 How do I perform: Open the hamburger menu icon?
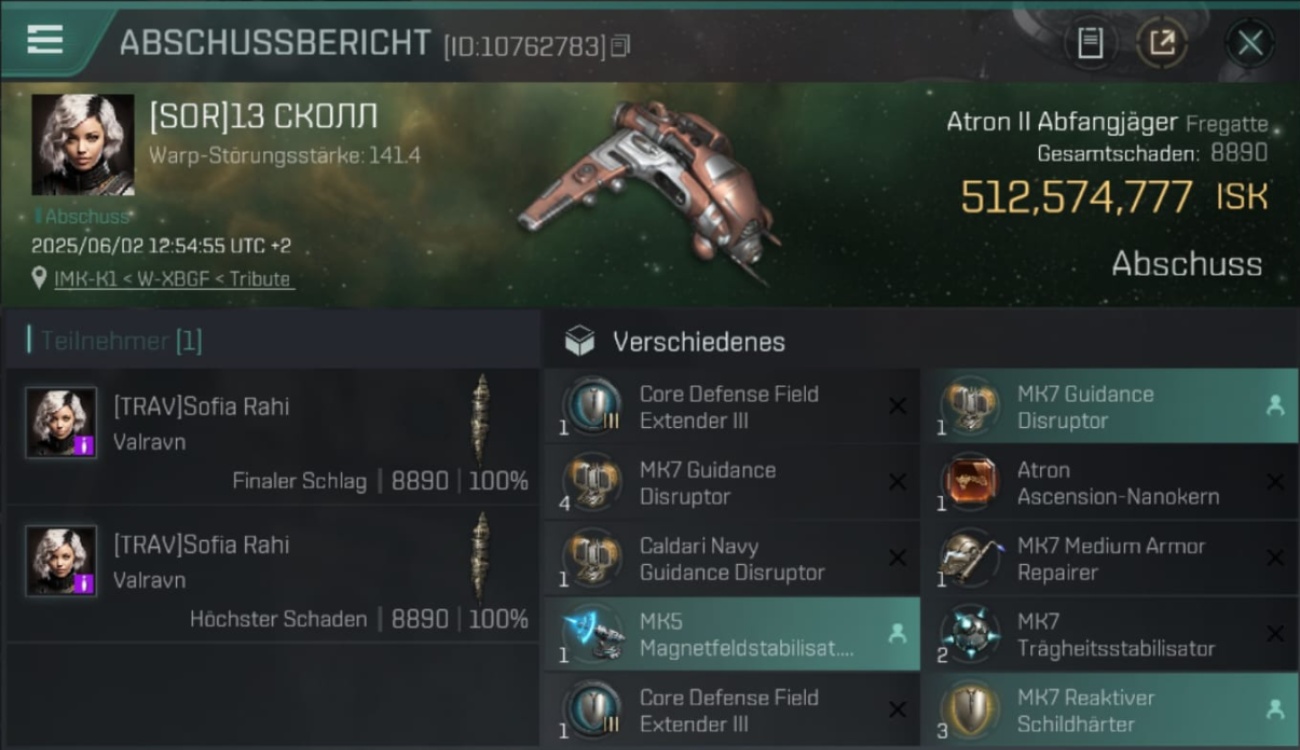point(45,39)
